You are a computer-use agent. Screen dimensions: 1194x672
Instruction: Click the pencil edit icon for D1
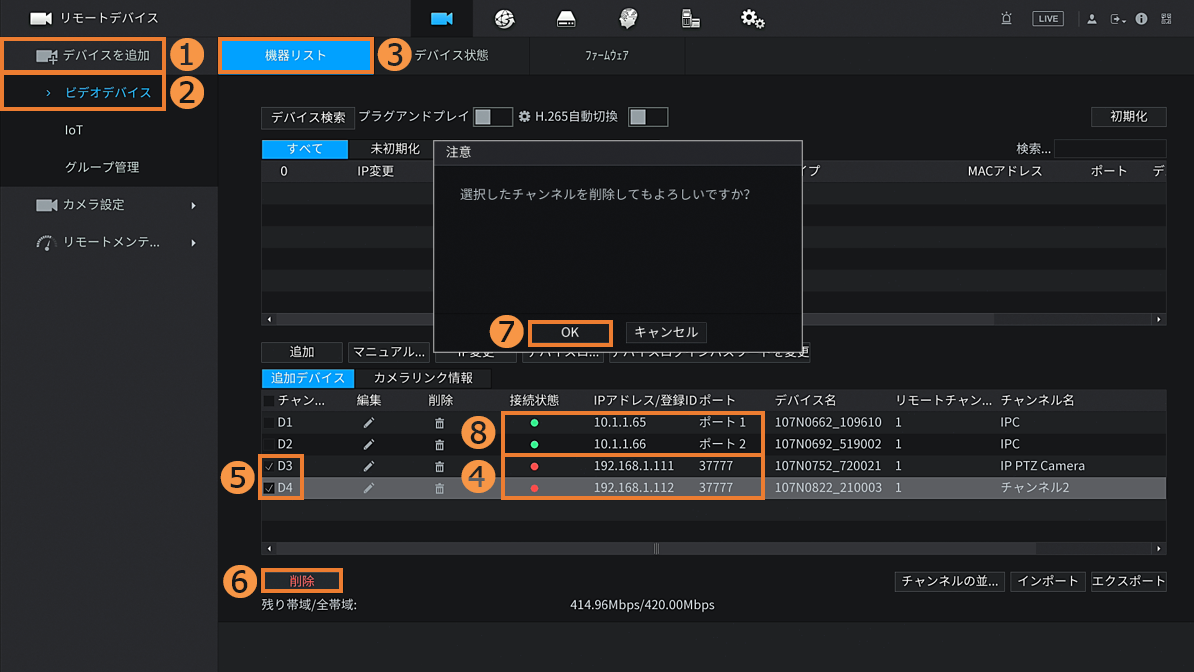coord(368,423)
